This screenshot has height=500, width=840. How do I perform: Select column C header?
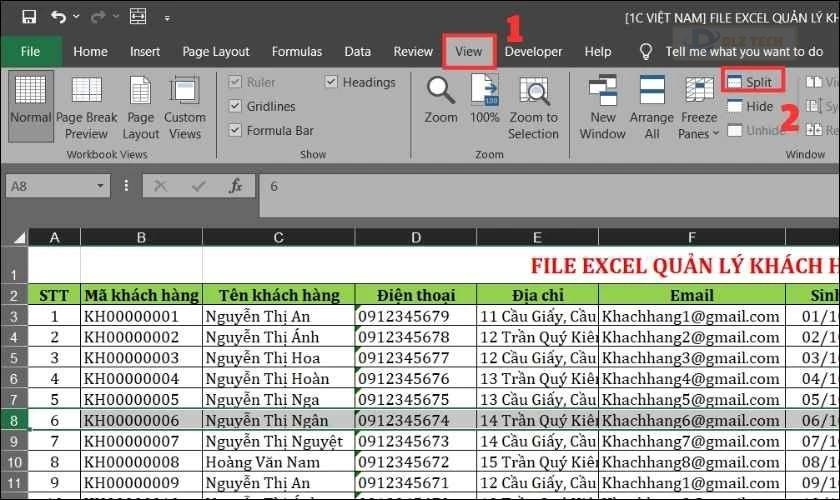279,237
